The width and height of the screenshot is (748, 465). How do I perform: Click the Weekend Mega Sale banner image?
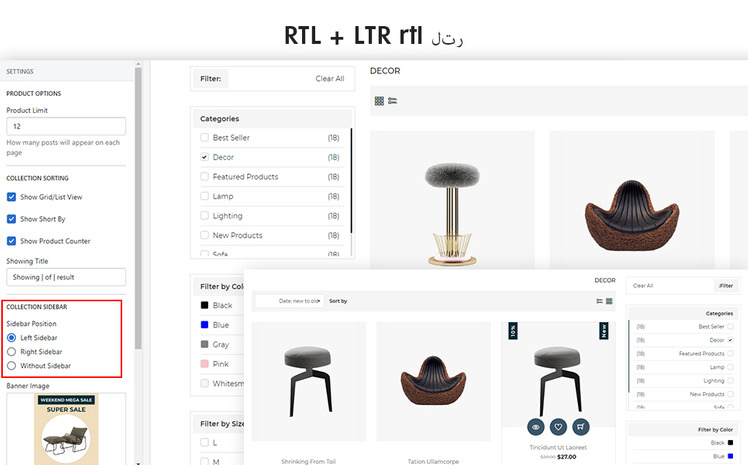[x=66, y=429]
